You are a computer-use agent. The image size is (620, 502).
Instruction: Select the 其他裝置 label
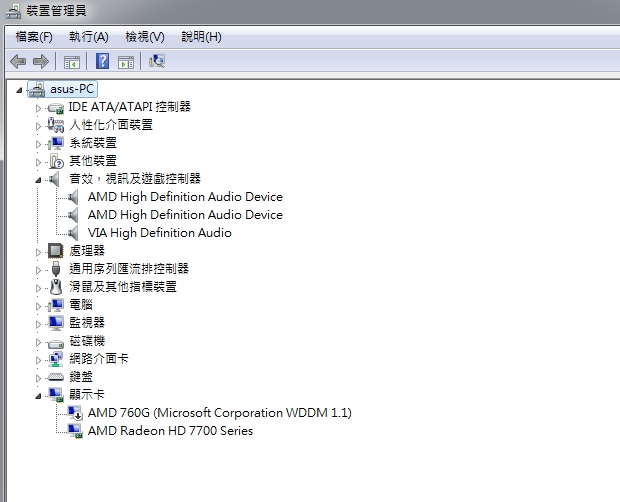[x=93, y=161]
